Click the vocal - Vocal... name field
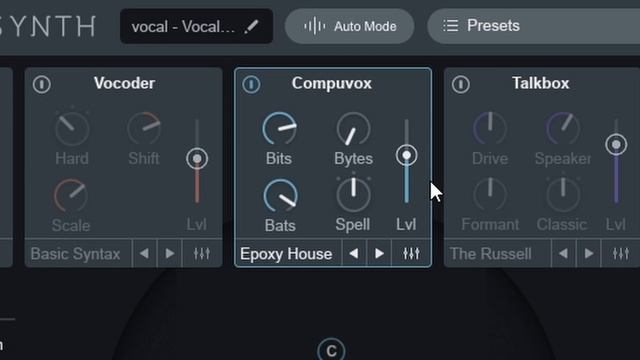640x360 pixels. point(196,26)
